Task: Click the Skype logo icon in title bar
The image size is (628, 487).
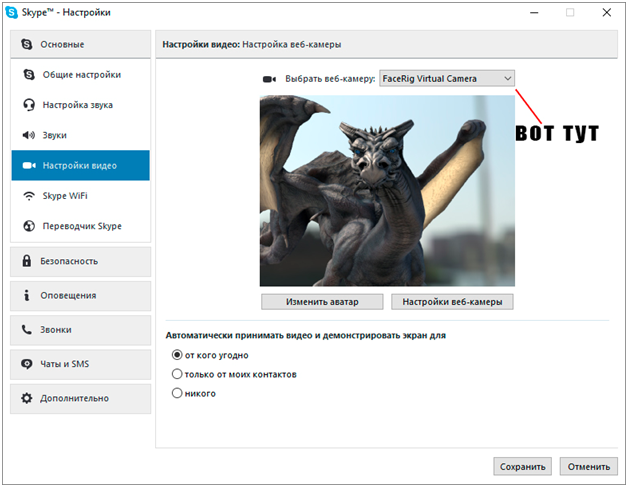Action: 11,12
